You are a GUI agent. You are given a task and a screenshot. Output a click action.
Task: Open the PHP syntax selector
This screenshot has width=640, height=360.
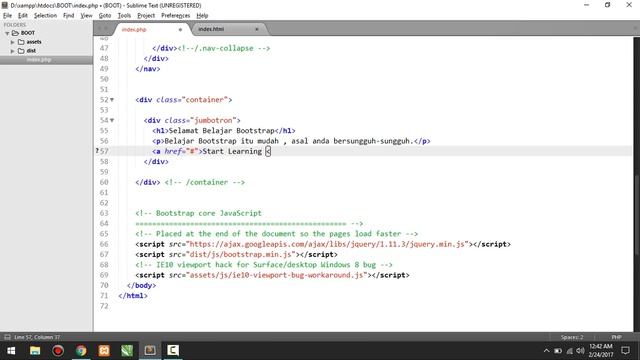(x=616, y=337)
